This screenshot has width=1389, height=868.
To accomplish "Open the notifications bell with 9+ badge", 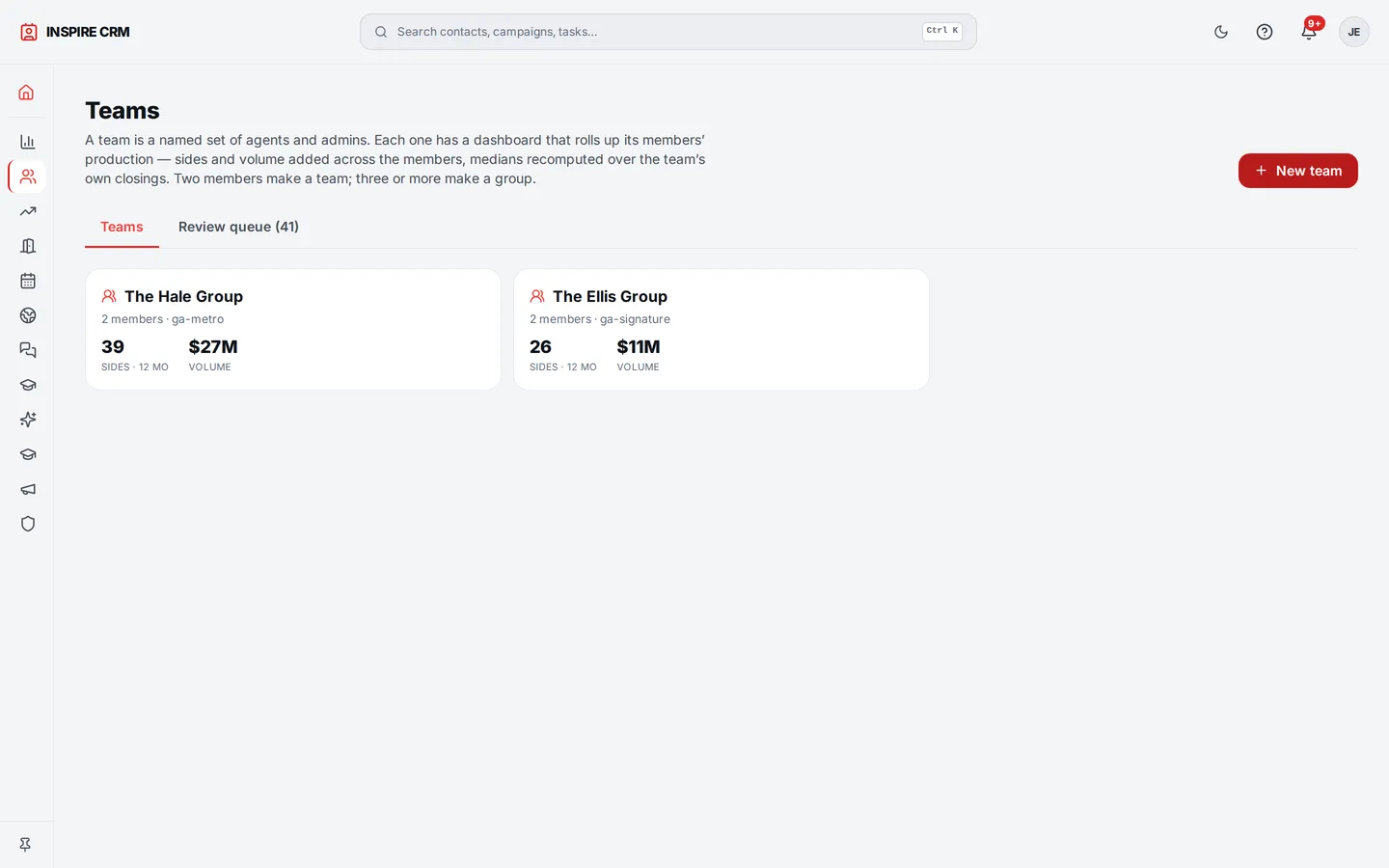I will [1309, 32].
